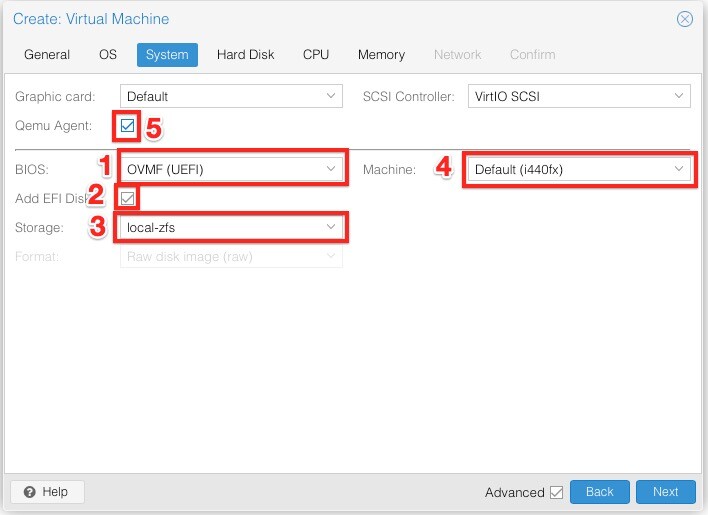Toggle the Qemu Agent checkbox

click(127, 125)
